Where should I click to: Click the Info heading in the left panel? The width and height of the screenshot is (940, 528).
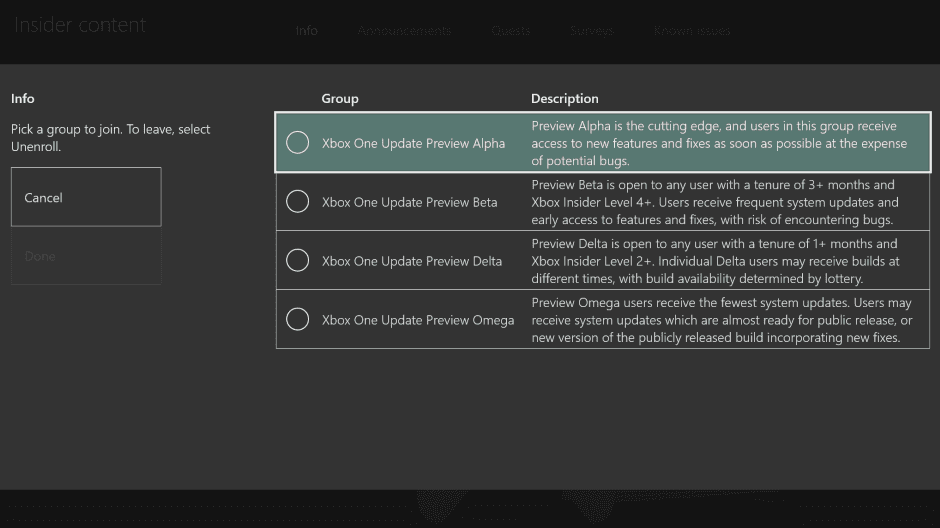click(x=23, y=98)
